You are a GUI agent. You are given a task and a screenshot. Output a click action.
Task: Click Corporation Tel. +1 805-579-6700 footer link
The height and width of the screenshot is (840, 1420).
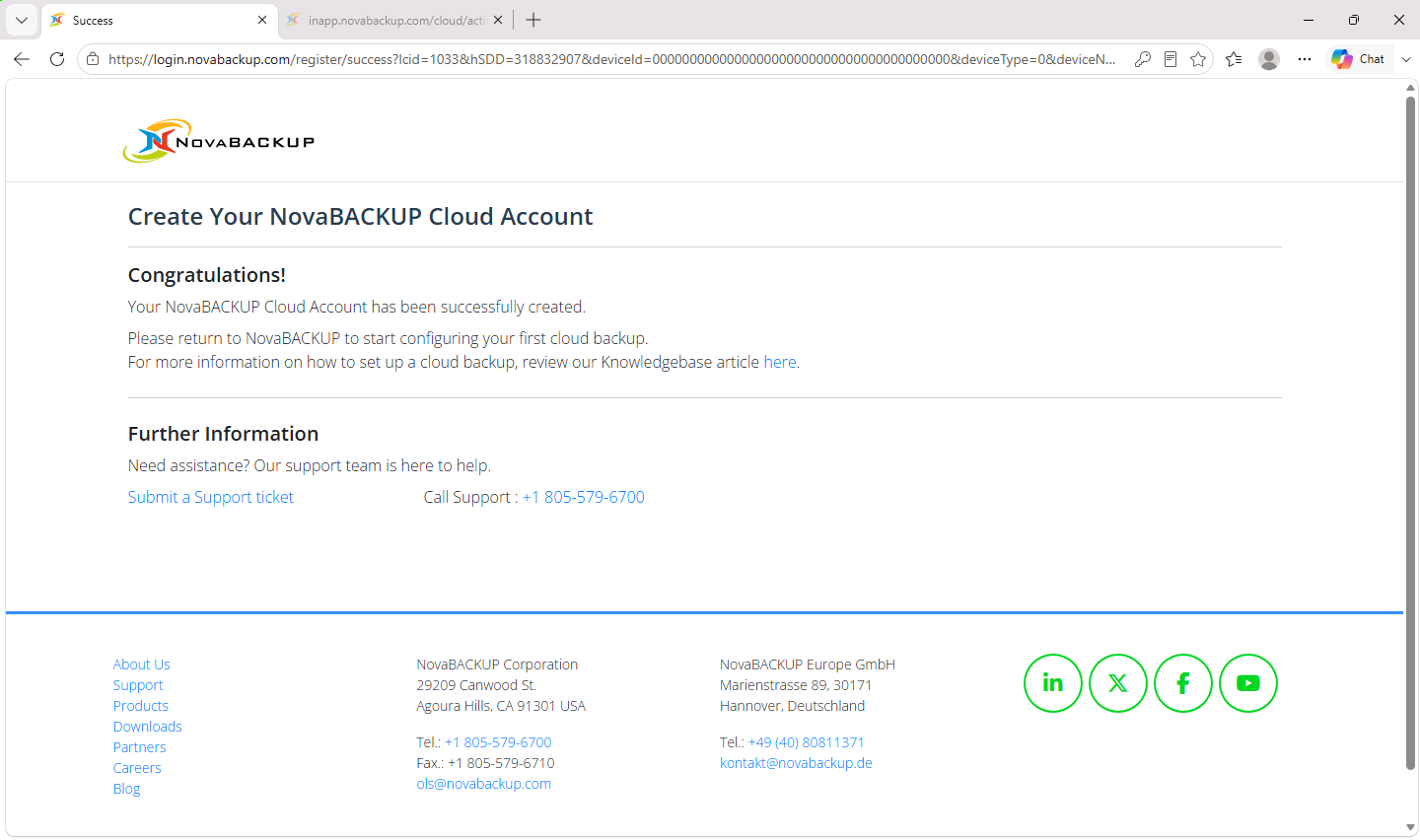[x=498, y=742]
